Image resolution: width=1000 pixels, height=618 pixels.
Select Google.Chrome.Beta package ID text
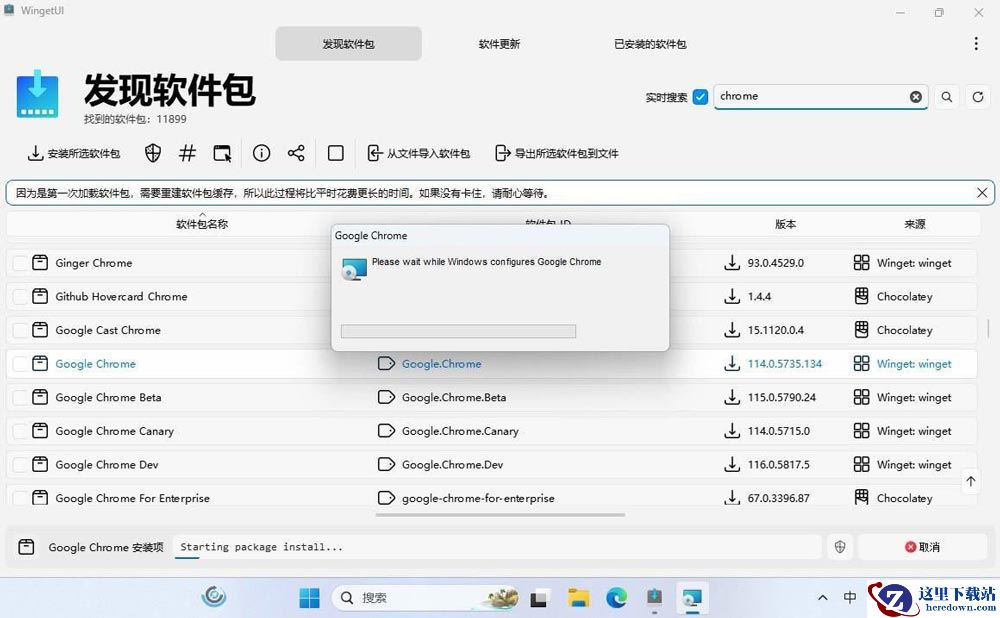(x=454, y=397)
